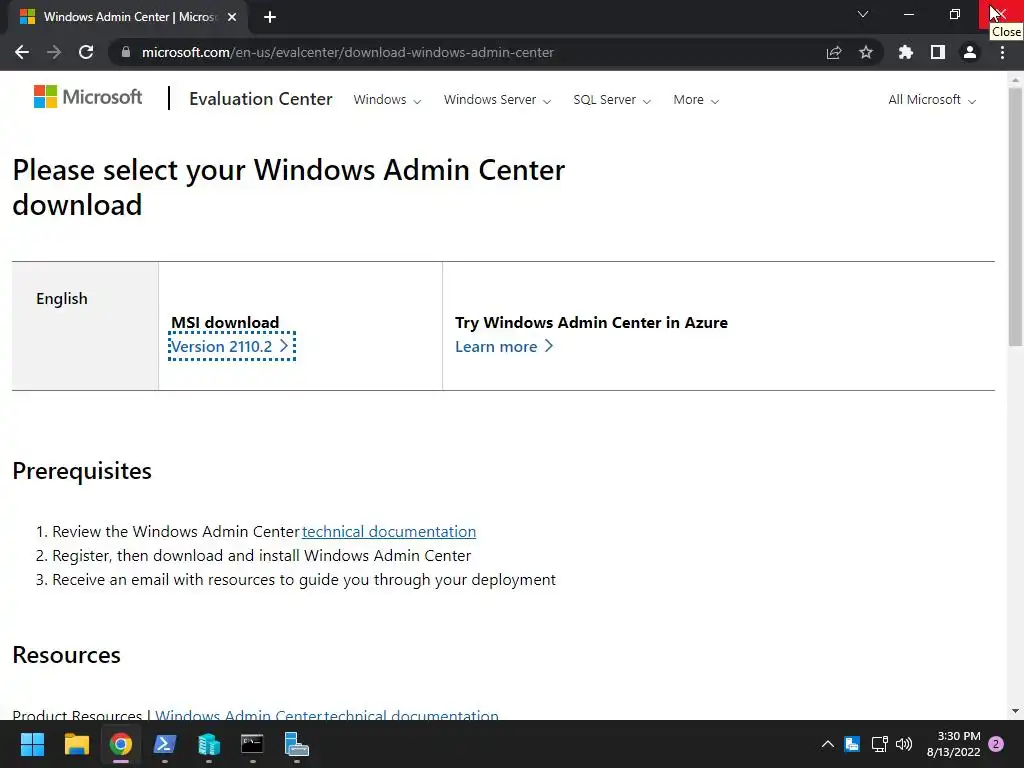The width and height of the screenshot is (1024, 768).
Task: Open the Windows Admin Center technical documentation link in Resources
Action: click(327, 714)
